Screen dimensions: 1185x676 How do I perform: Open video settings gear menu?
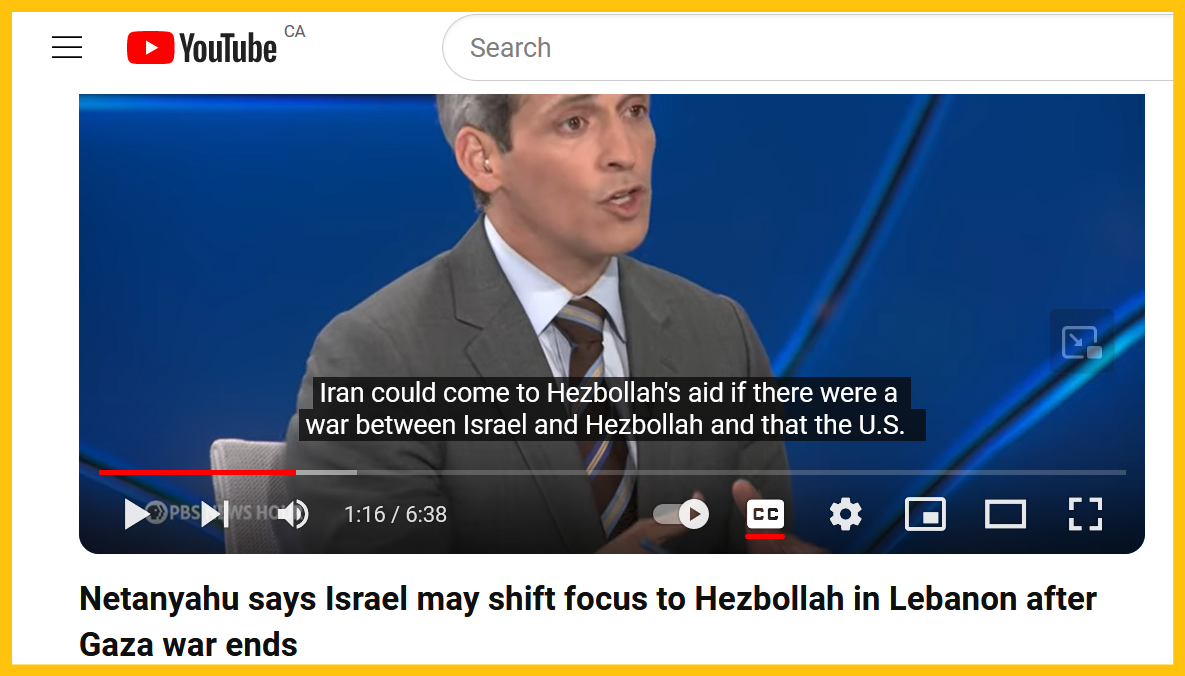[x=846, y=514]
